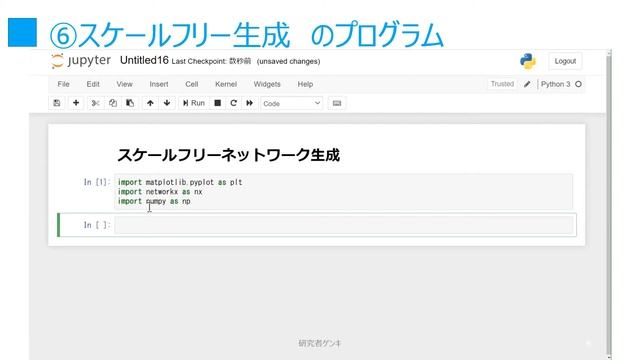The height and width of the screenshot is (360, 640).
Task: Paste cells below icon
Action: pos(130,103)
